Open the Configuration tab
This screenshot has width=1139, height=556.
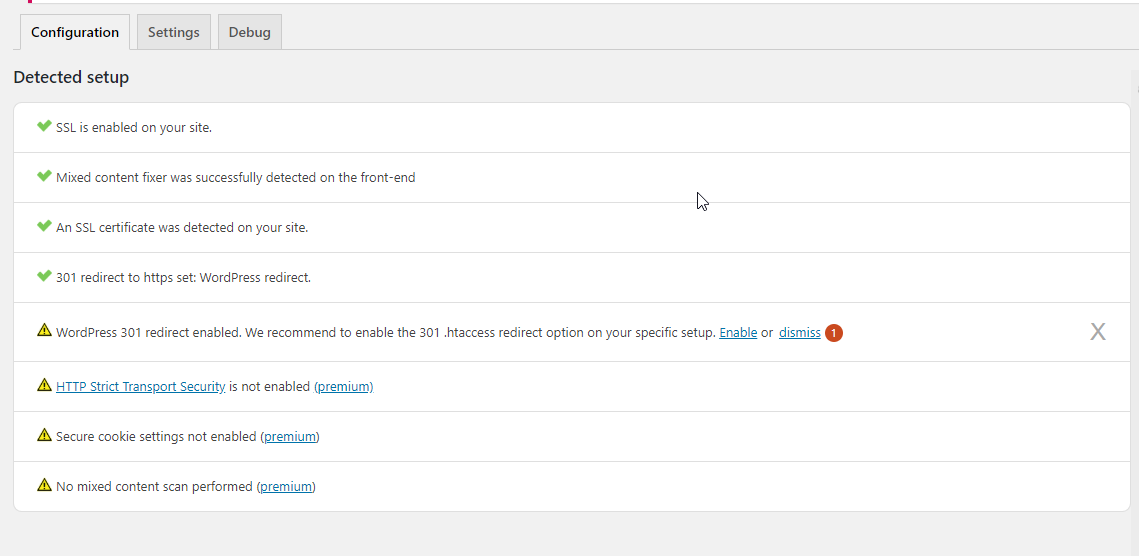click(75, 32)
